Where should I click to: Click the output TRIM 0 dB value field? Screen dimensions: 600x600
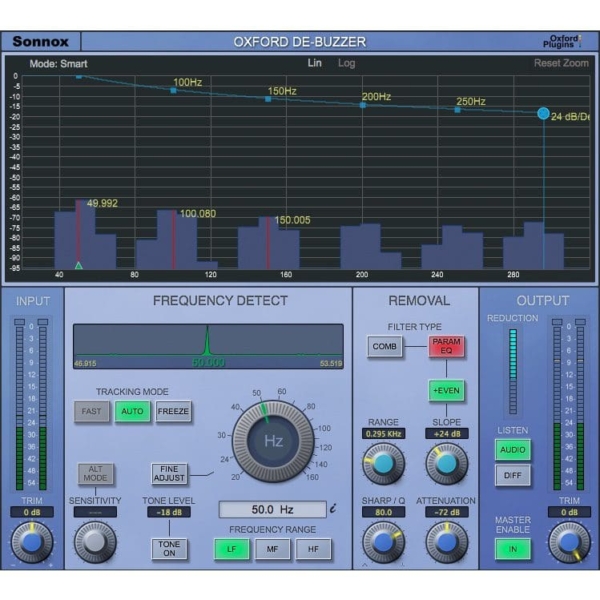(x=569, y=512)
